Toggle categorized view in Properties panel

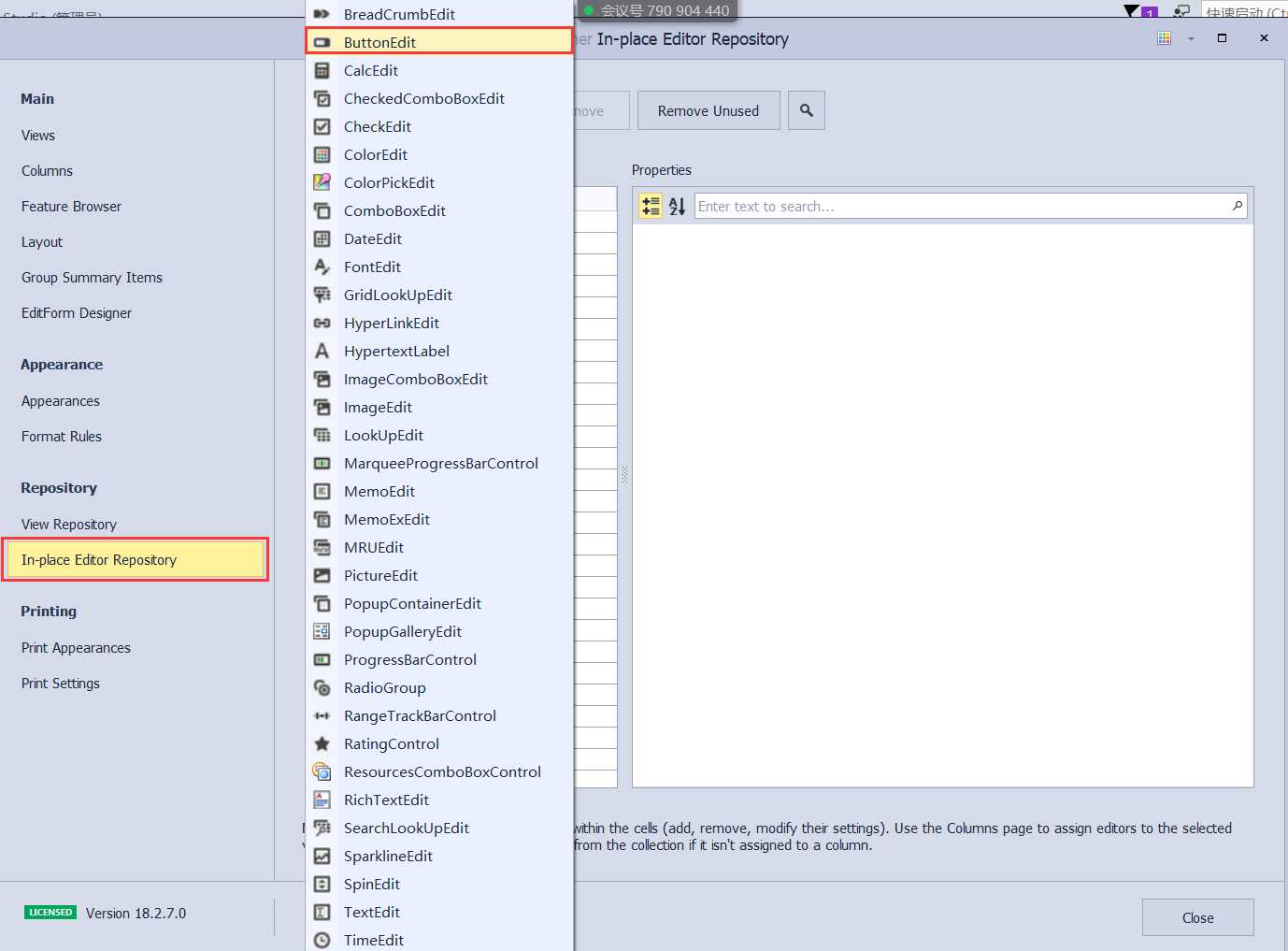tap(651, 206)
